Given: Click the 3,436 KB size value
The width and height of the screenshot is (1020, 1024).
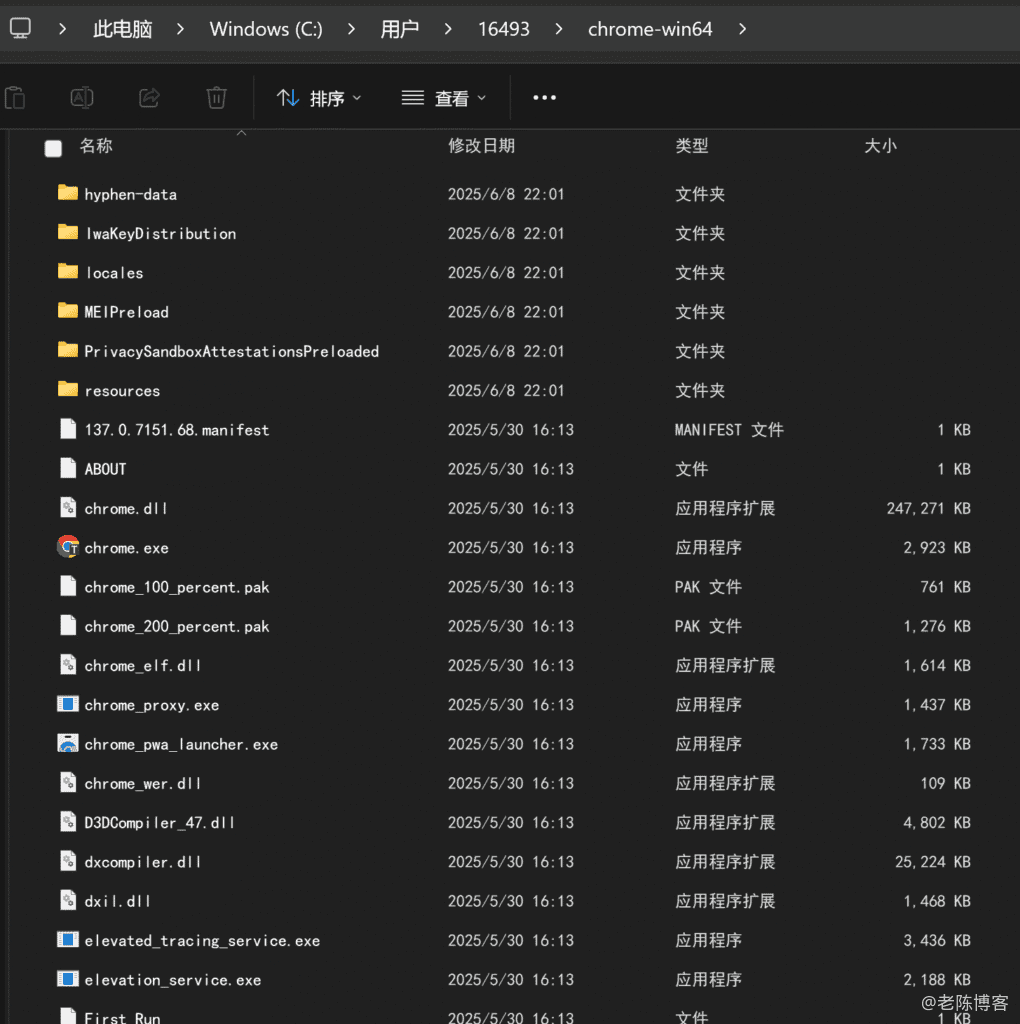Looking at the screenshot, I should coord(936,940).
